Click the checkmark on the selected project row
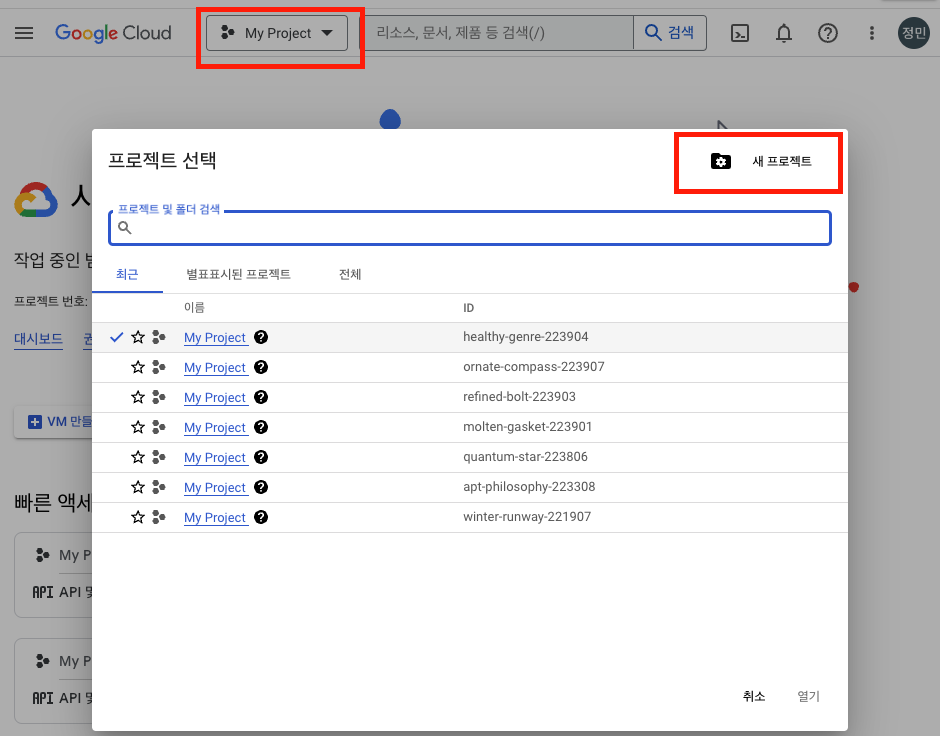Screen dimensions: 940x736 117,337
